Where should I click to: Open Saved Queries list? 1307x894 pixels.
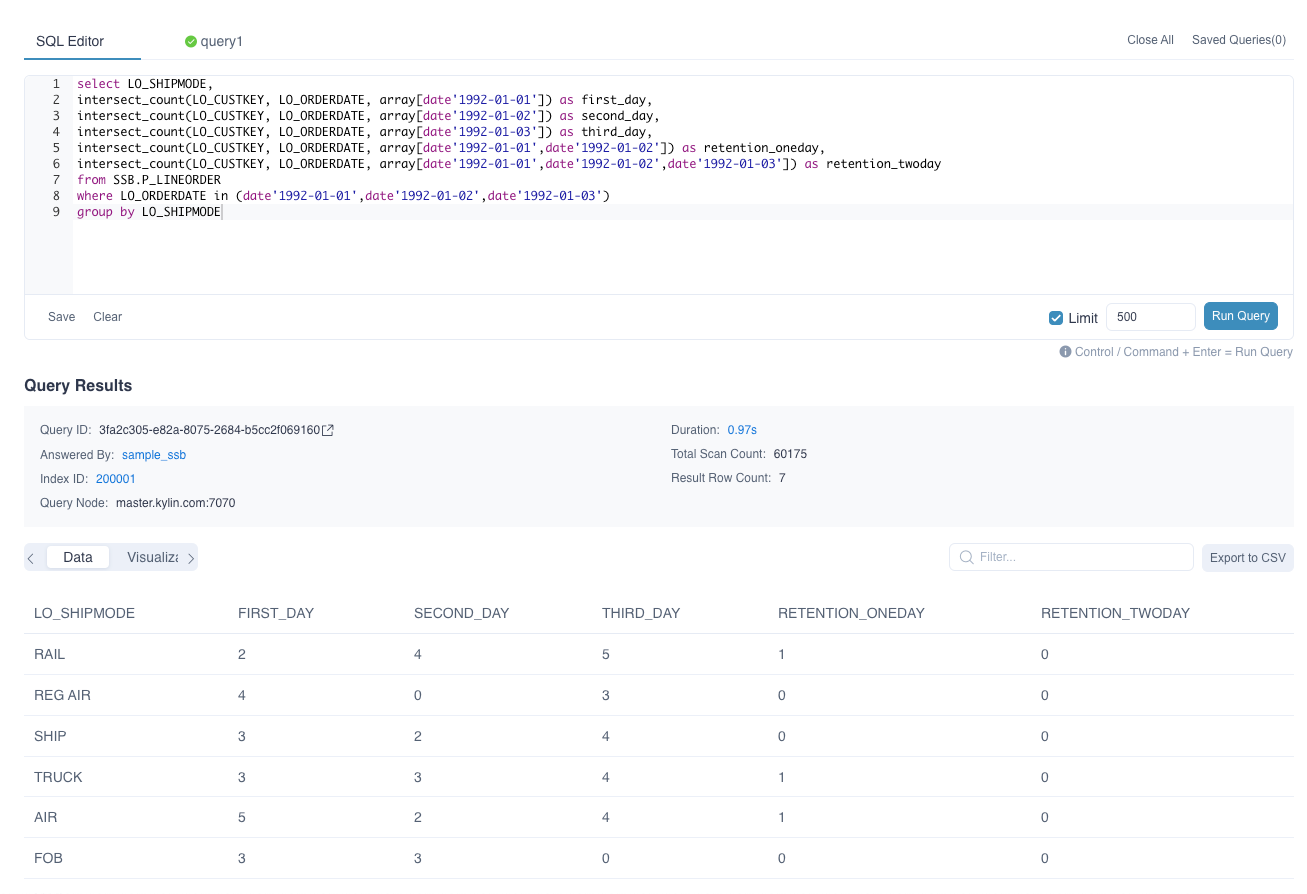[x=1238, y=40]
